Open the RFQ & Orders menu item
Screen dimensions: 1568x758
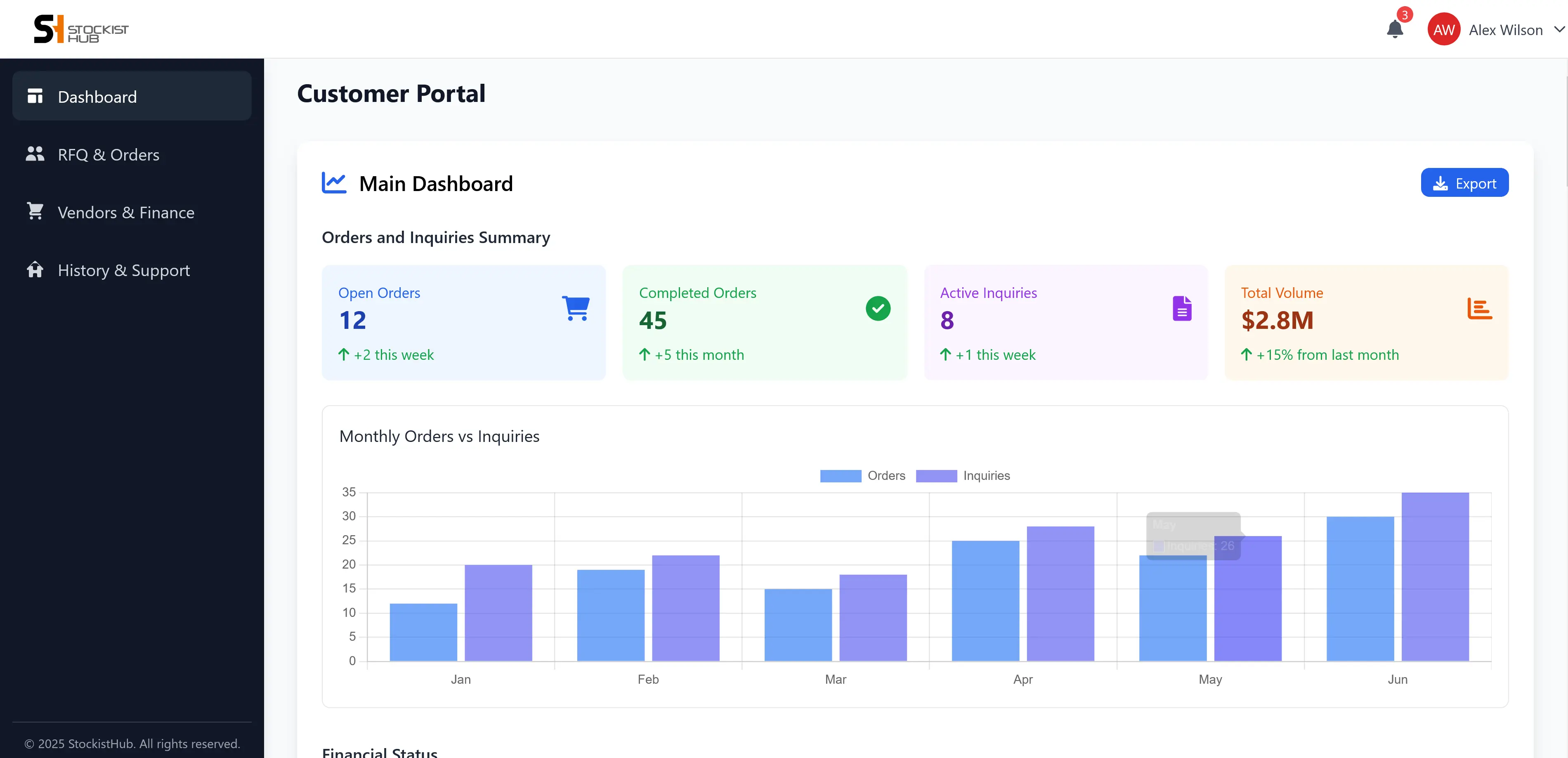coord(132,154)
